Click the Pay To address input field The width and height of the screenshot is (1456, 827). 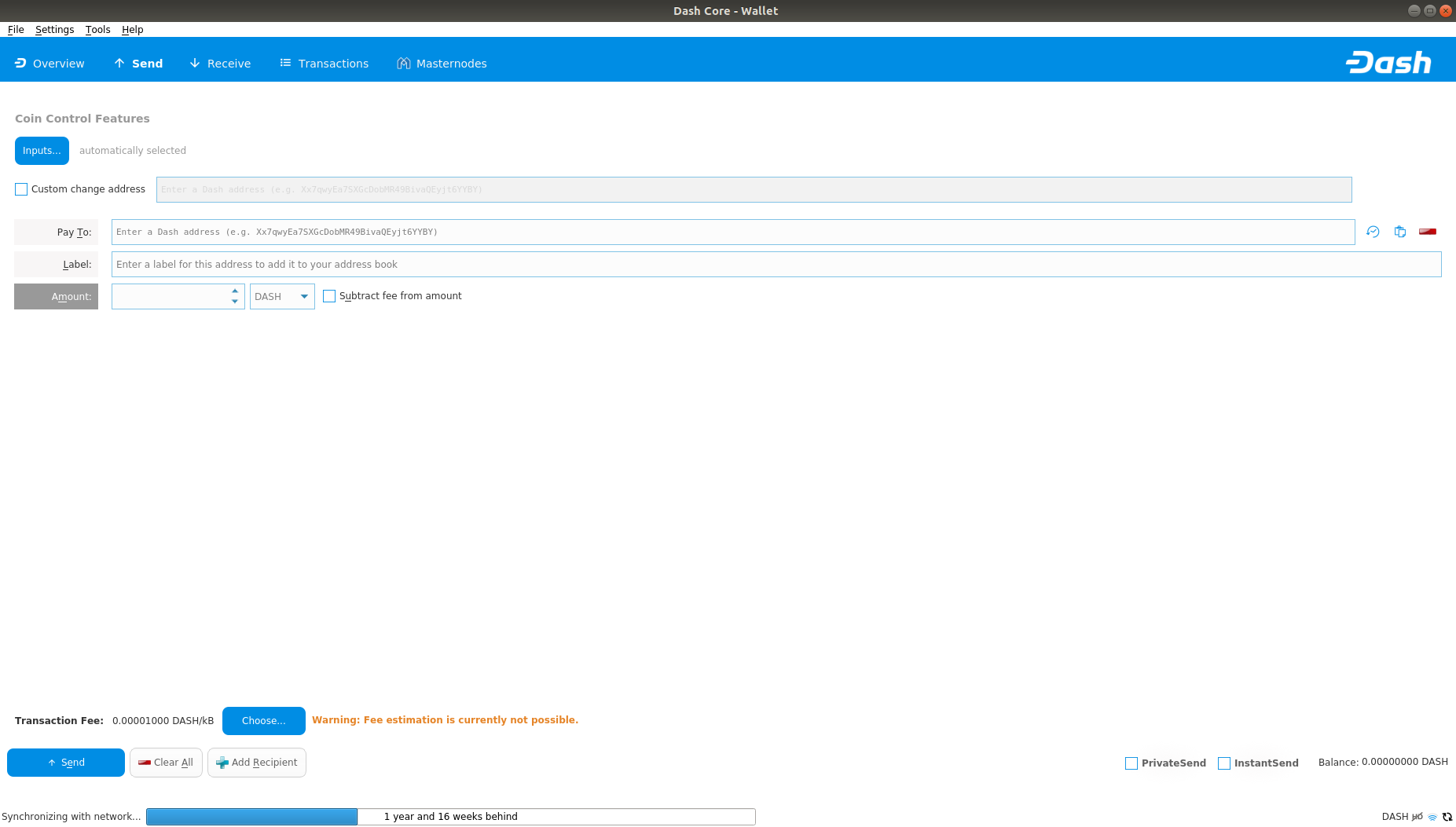point(733,232)
